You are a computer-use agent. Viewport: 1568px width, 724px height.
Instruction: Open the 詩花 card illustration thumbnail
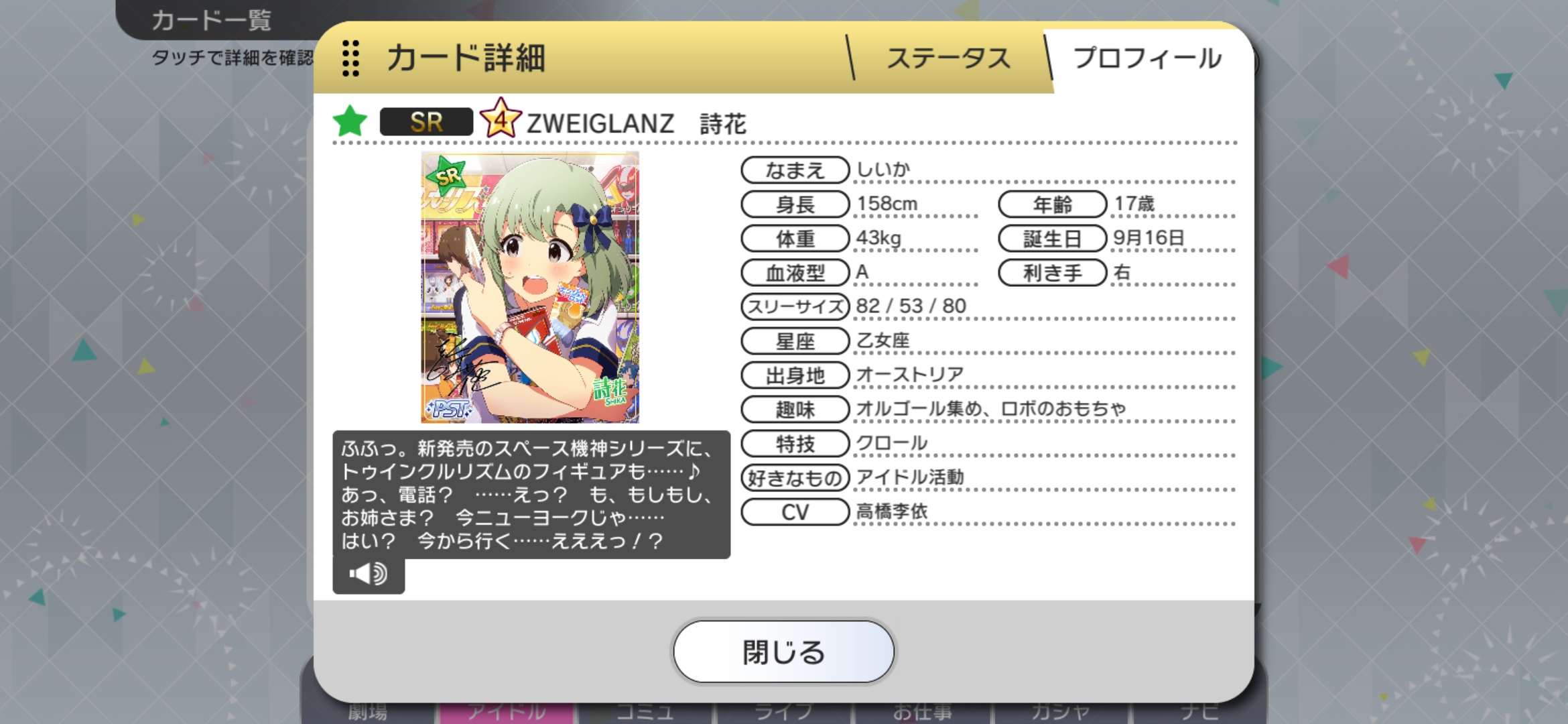coord(529,288)
